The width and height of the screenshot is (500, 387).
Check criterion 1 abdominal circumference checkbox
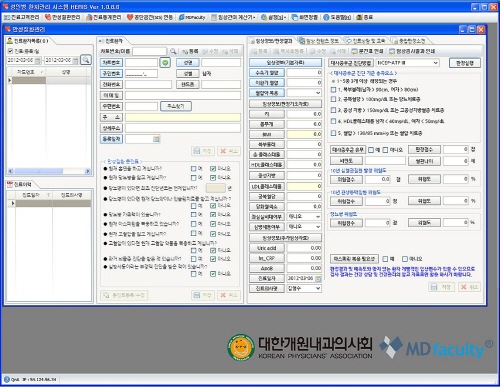pos(333,89)
